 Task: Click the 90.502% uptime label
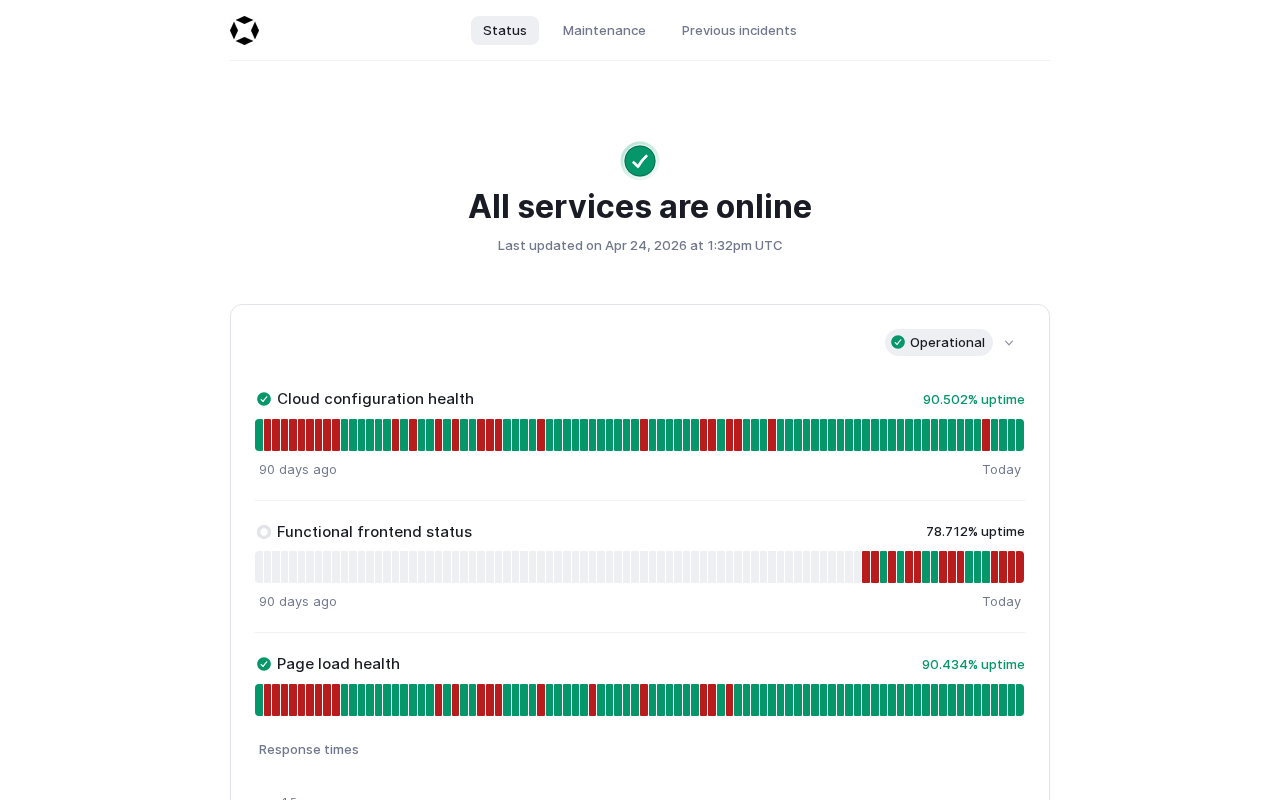tap(973, 399)
